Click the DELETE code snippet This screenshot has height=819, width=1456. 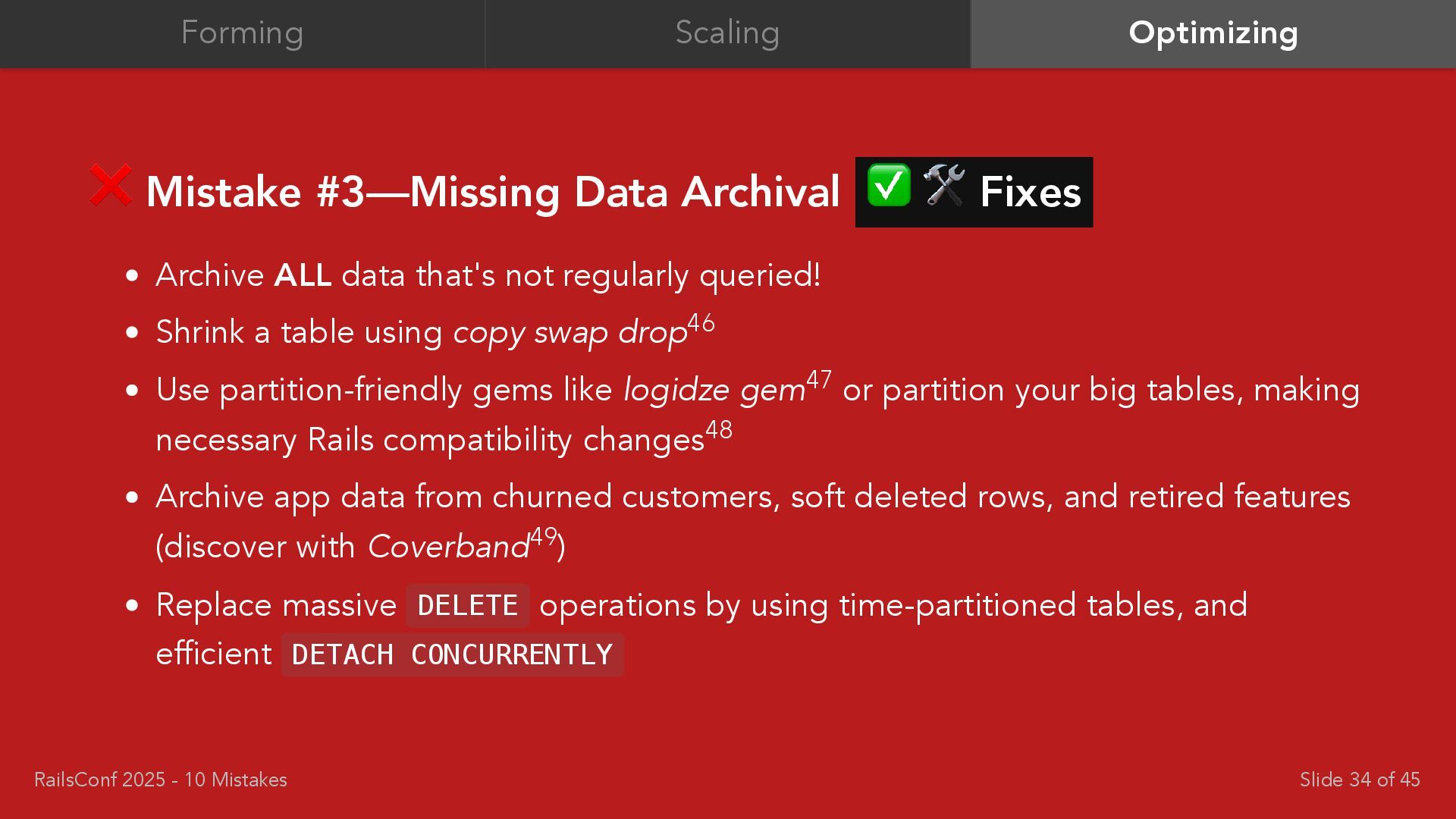(468, 606)
